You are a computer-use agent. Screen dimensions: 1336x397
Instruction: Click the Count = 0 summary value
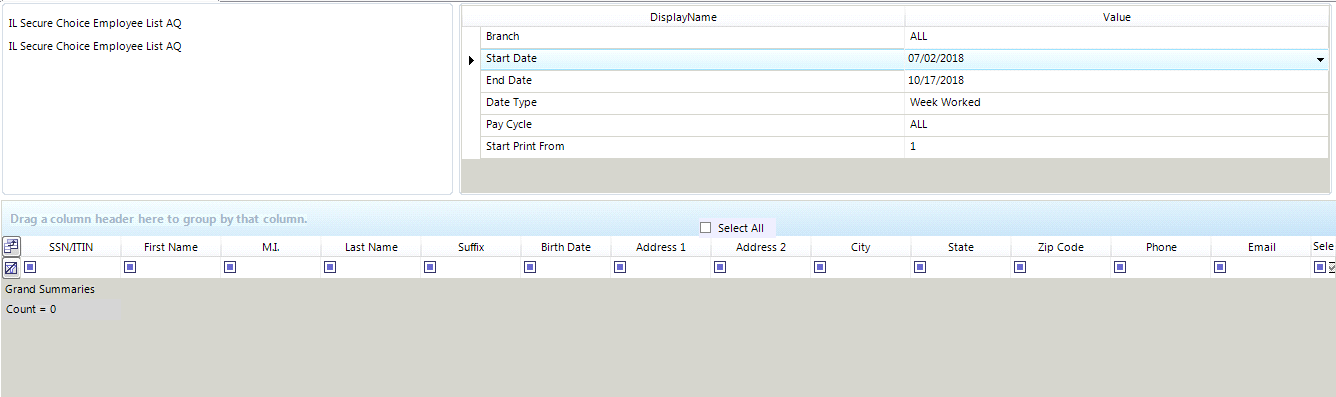click(31, 310)
